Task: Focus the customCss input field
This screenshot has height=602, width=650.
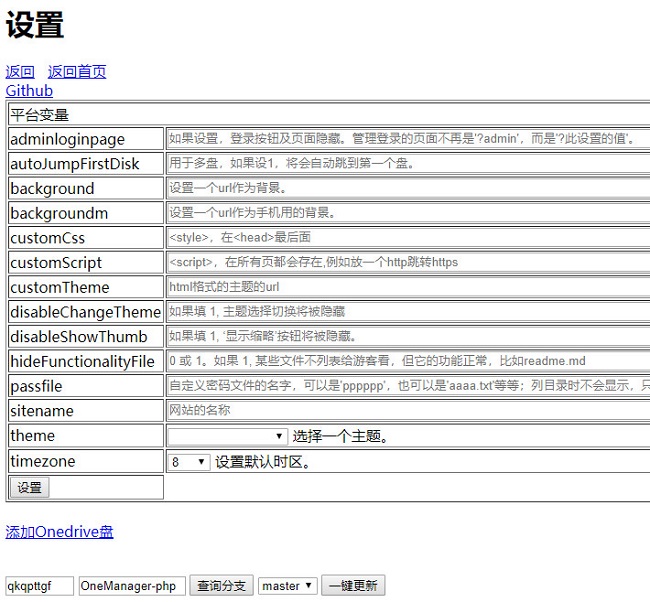Action: [408, 238]
